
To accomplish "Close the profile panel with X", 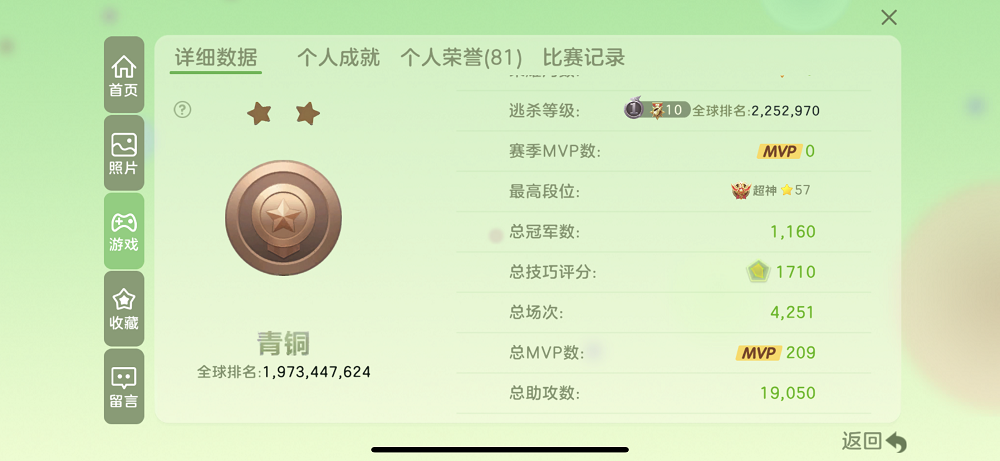I will [x=889, y=17].
